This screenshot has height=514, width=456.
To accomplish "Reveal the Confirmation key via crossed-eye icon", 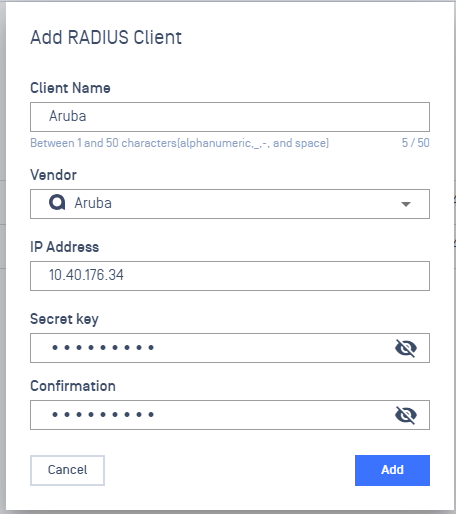I will tap(406, 415).
